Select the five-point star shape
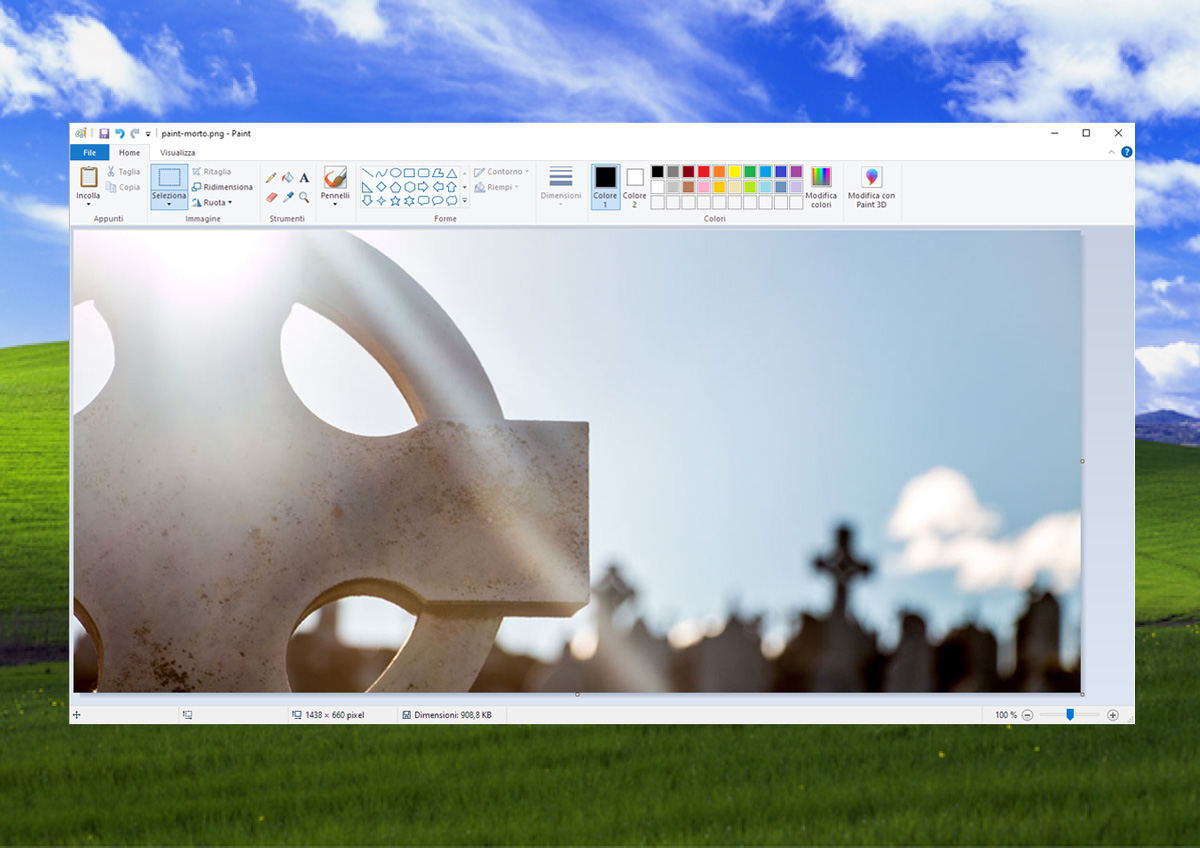 [x=395, y=201]
